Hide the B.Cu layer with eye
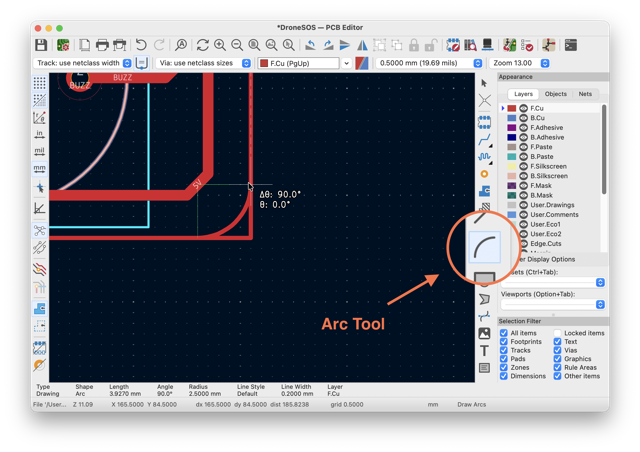 tap(523, 118)
